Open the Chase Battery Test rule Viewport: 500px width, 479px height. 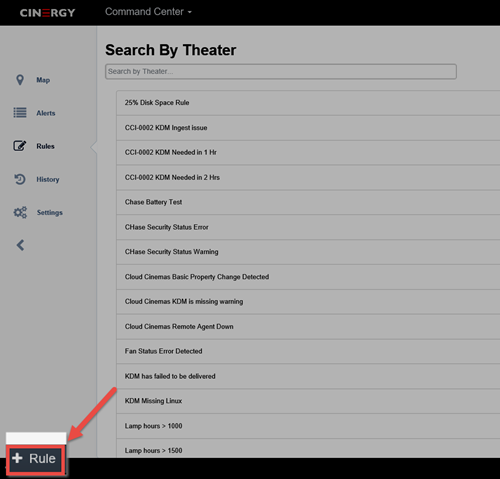[x=308, y=202]
